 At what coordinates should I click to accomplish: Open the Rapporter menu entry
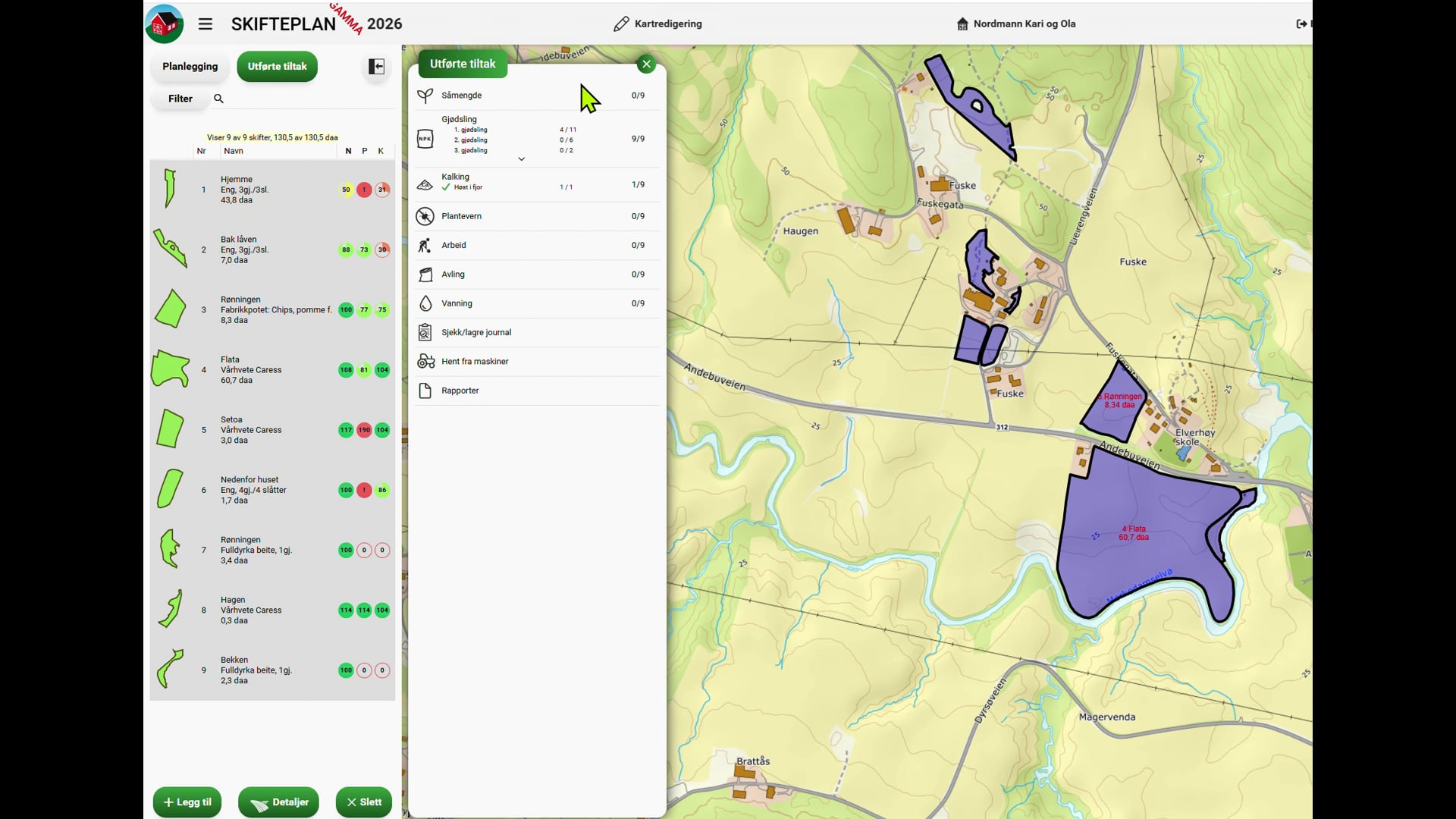[536, 391]
